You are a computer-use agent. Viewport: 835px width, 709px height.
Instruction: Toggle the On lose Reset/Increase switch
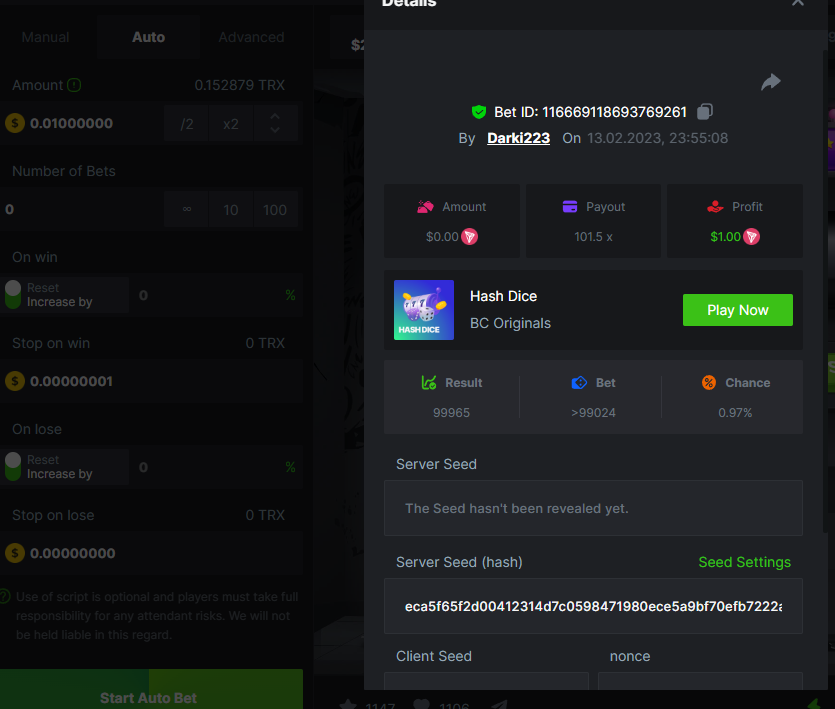(x=13, y=467)
